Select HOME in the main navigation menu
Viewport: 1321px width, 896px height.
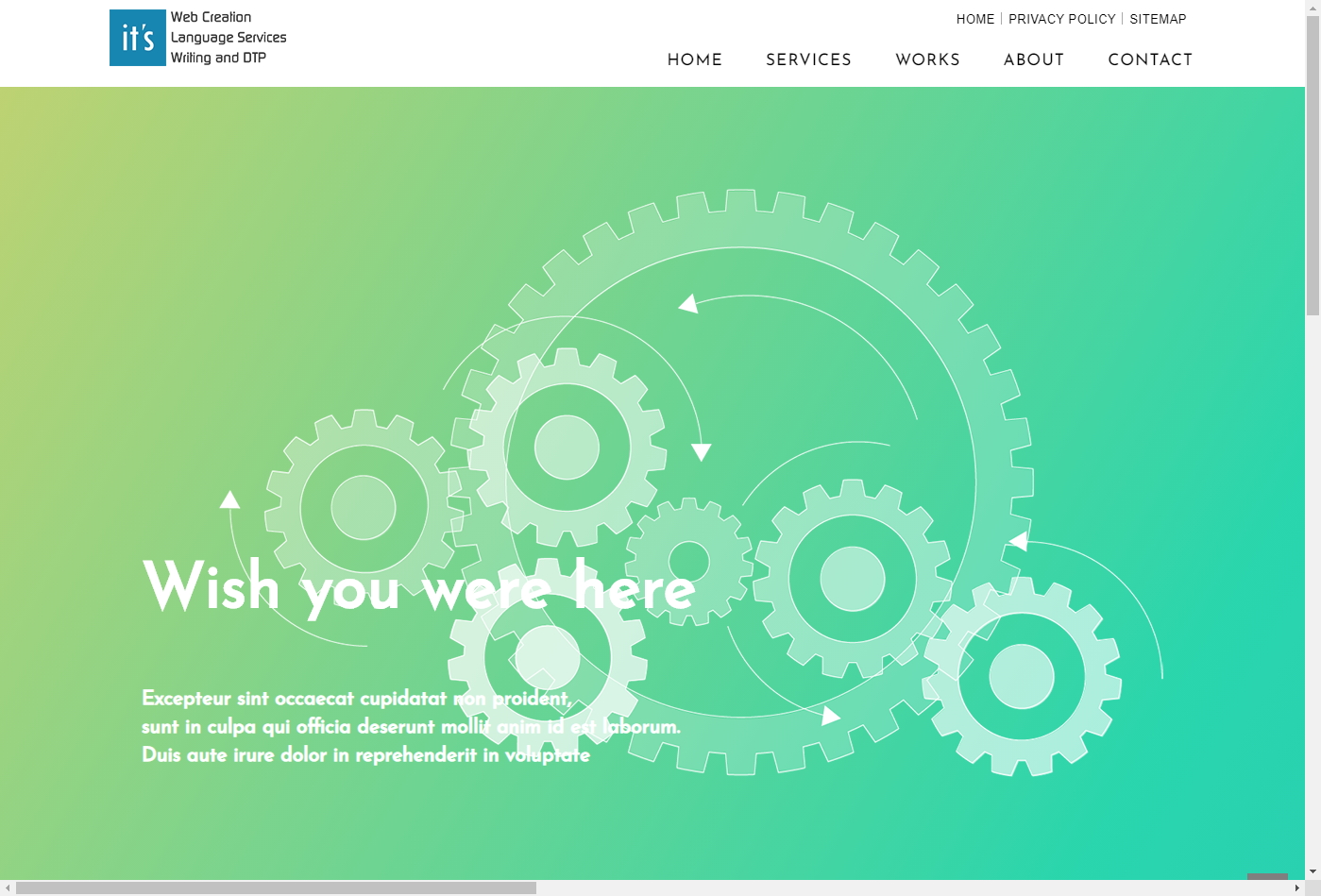point(694,59)
